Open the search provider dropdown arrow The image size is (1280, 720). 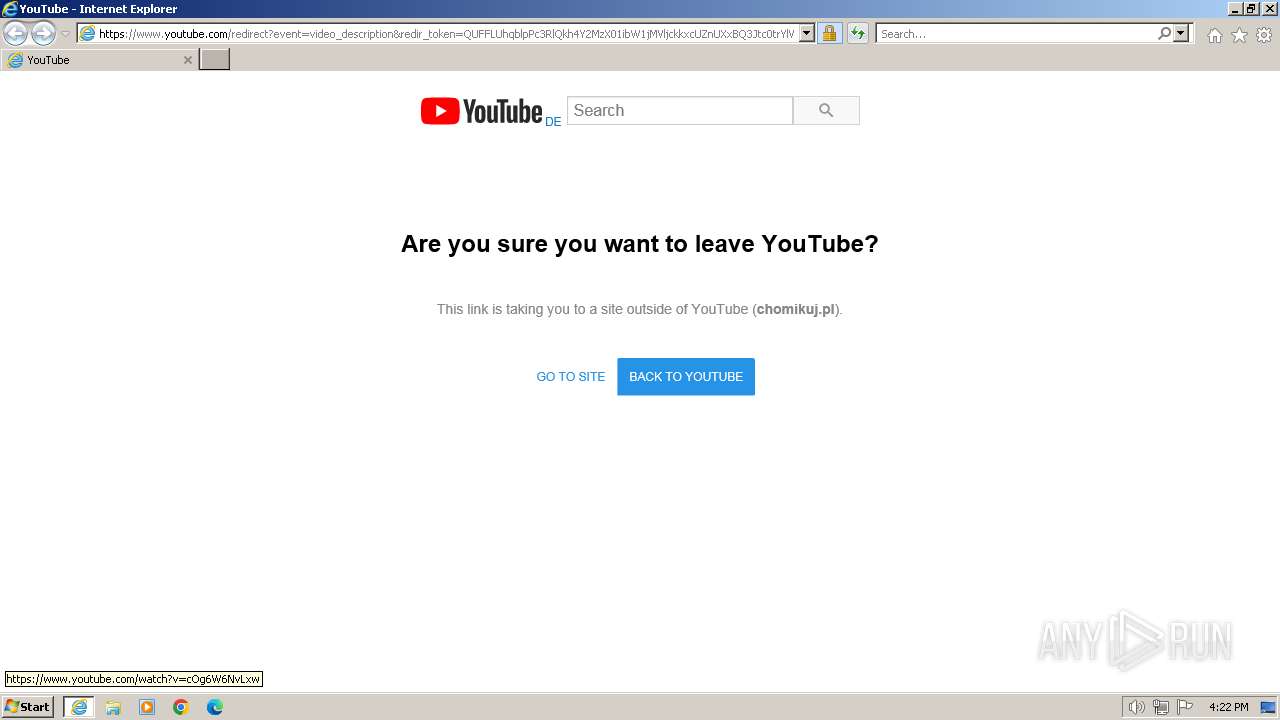1181,34
